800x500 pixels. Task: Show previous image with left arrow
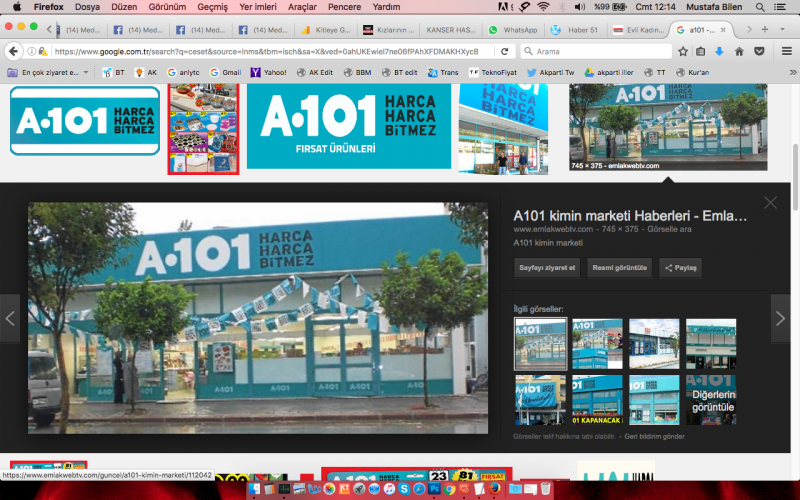(10, 318)
